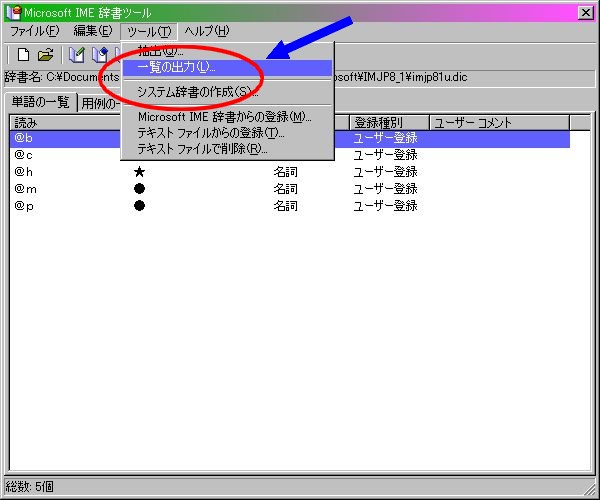Viewport: 600px width, 500px height.
Task: Open the ヘルプ(H) menu
Action: click(207, 31)
